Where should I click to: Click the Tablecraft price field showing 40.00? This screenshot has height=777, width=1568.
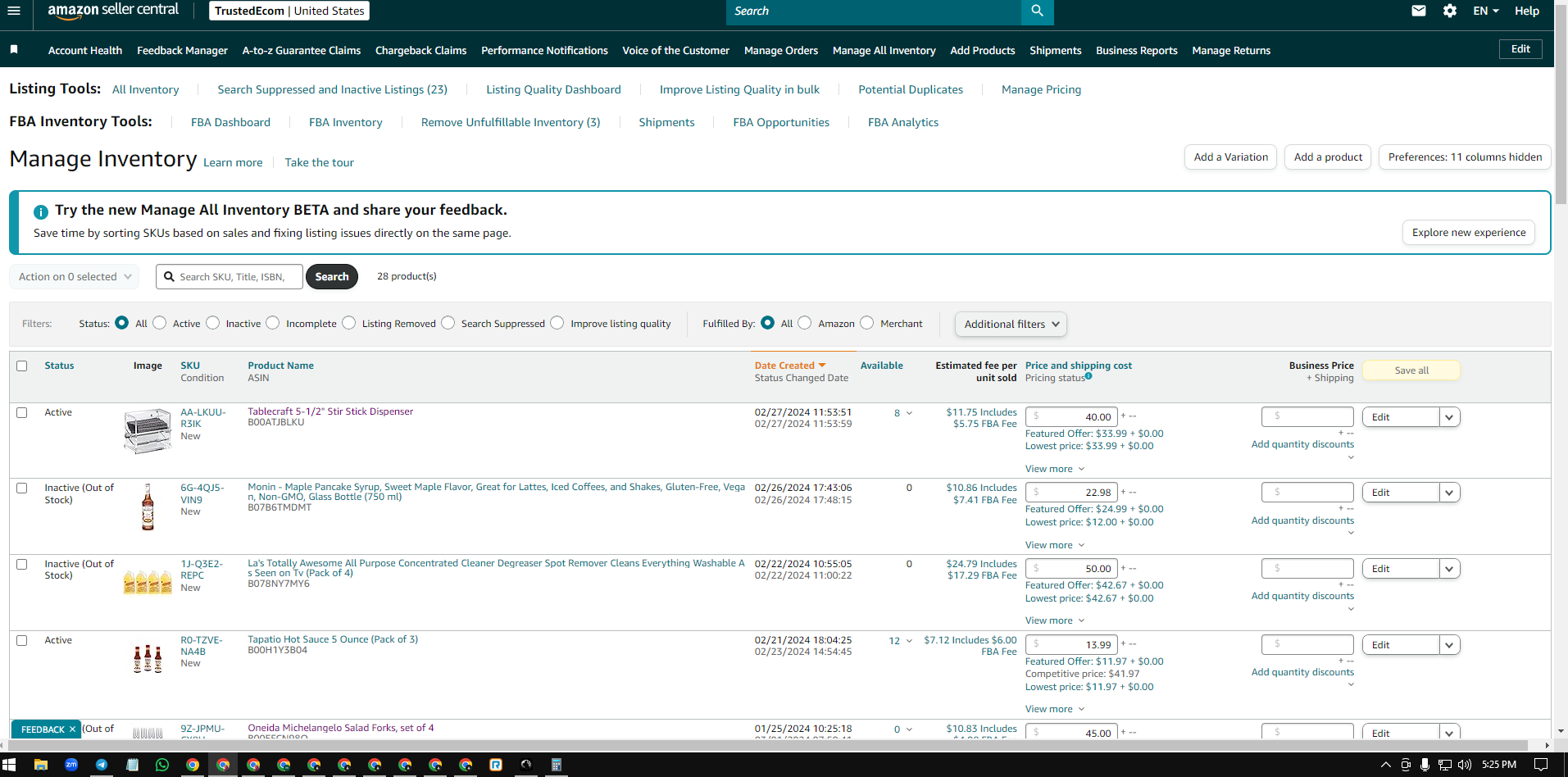click(1071, 417)
